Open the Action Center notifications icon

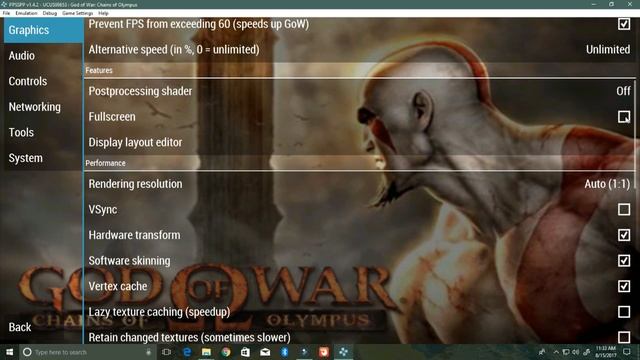pos(627,352)
